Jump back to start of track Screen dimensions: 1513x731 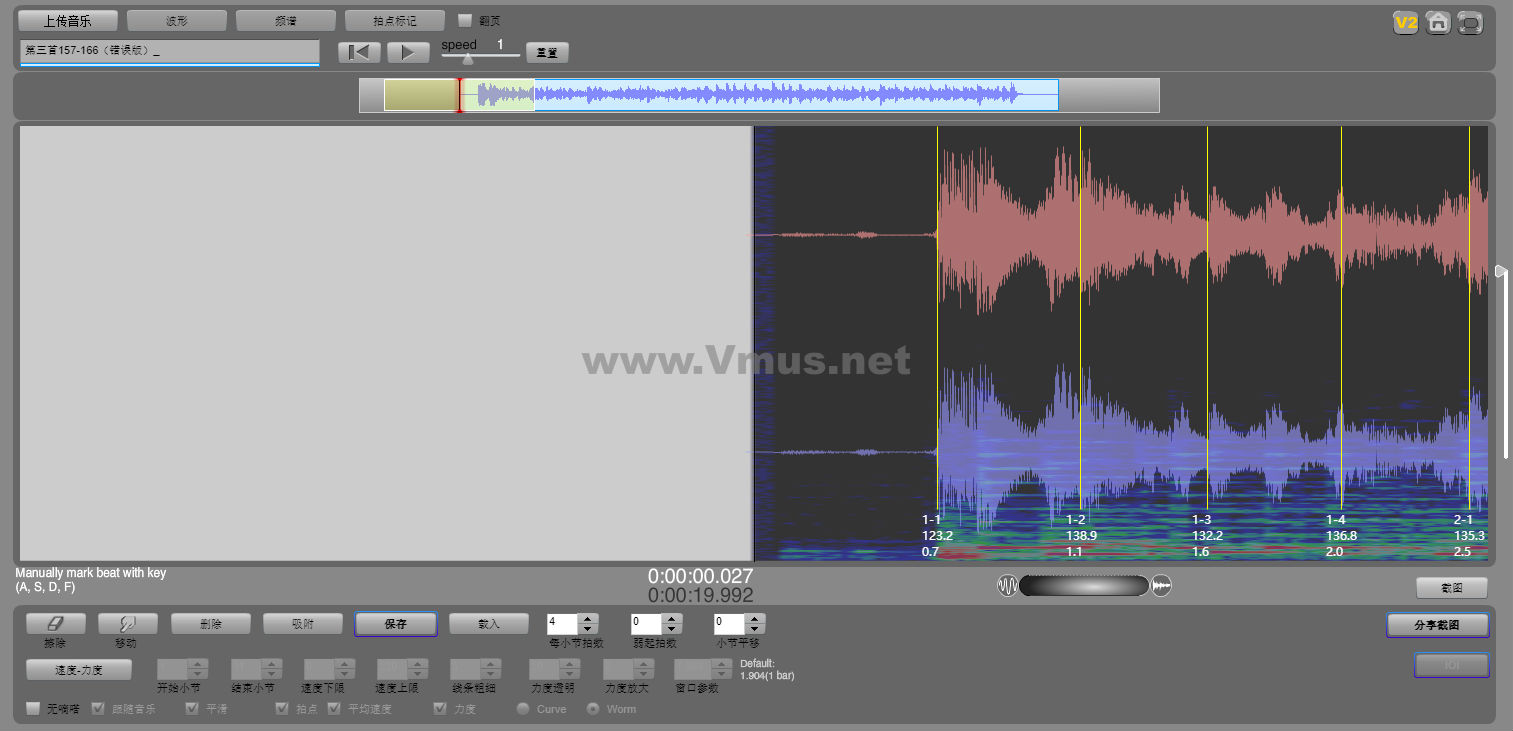click(359, 52)
